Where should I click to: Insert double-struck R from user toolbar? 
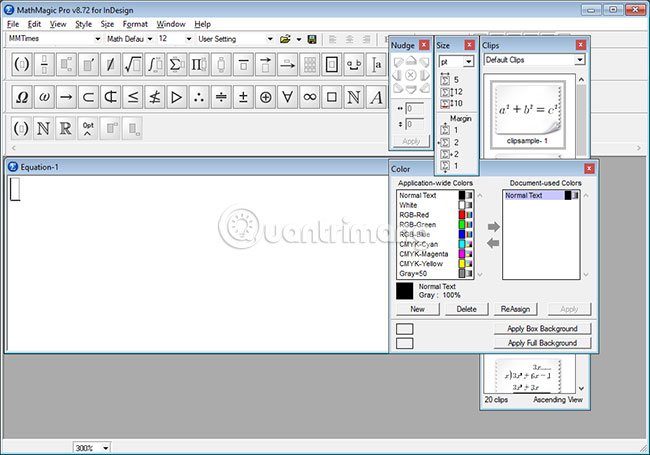[x=65, y=128]
